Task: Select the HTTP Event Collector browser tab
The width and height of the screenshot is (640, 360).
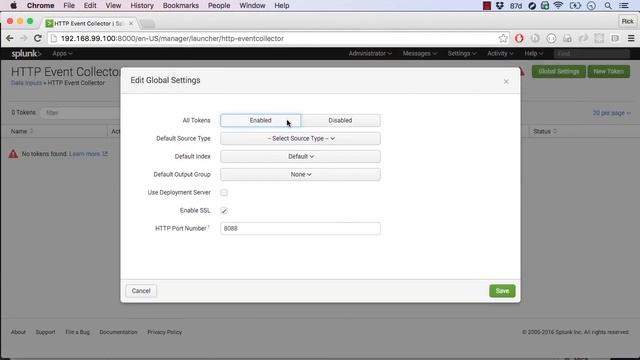Action: pyautogui.click(x=89, y=24)
